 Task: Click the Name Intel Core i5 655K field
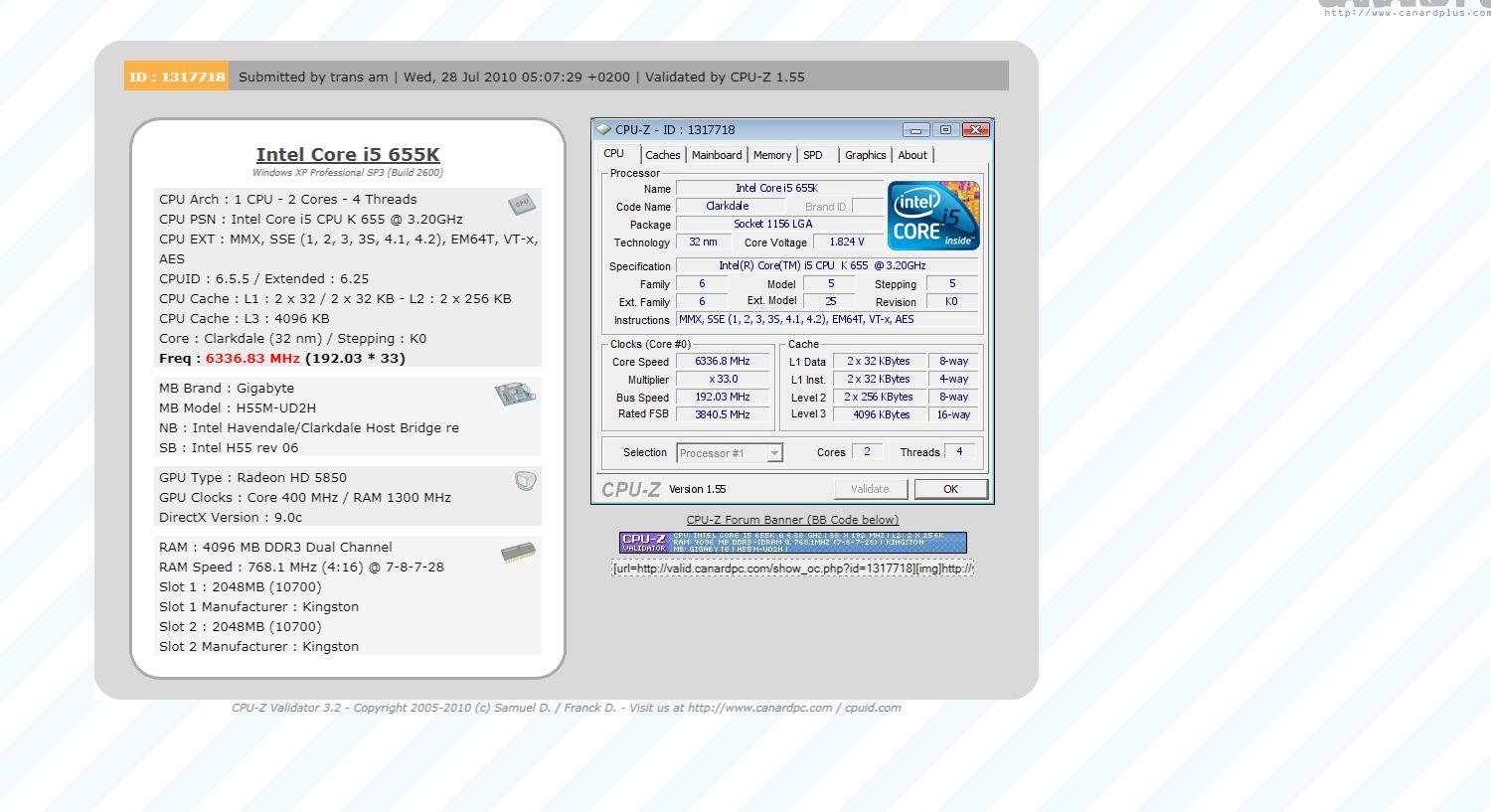pyautogui.click(x=778, y=188)
